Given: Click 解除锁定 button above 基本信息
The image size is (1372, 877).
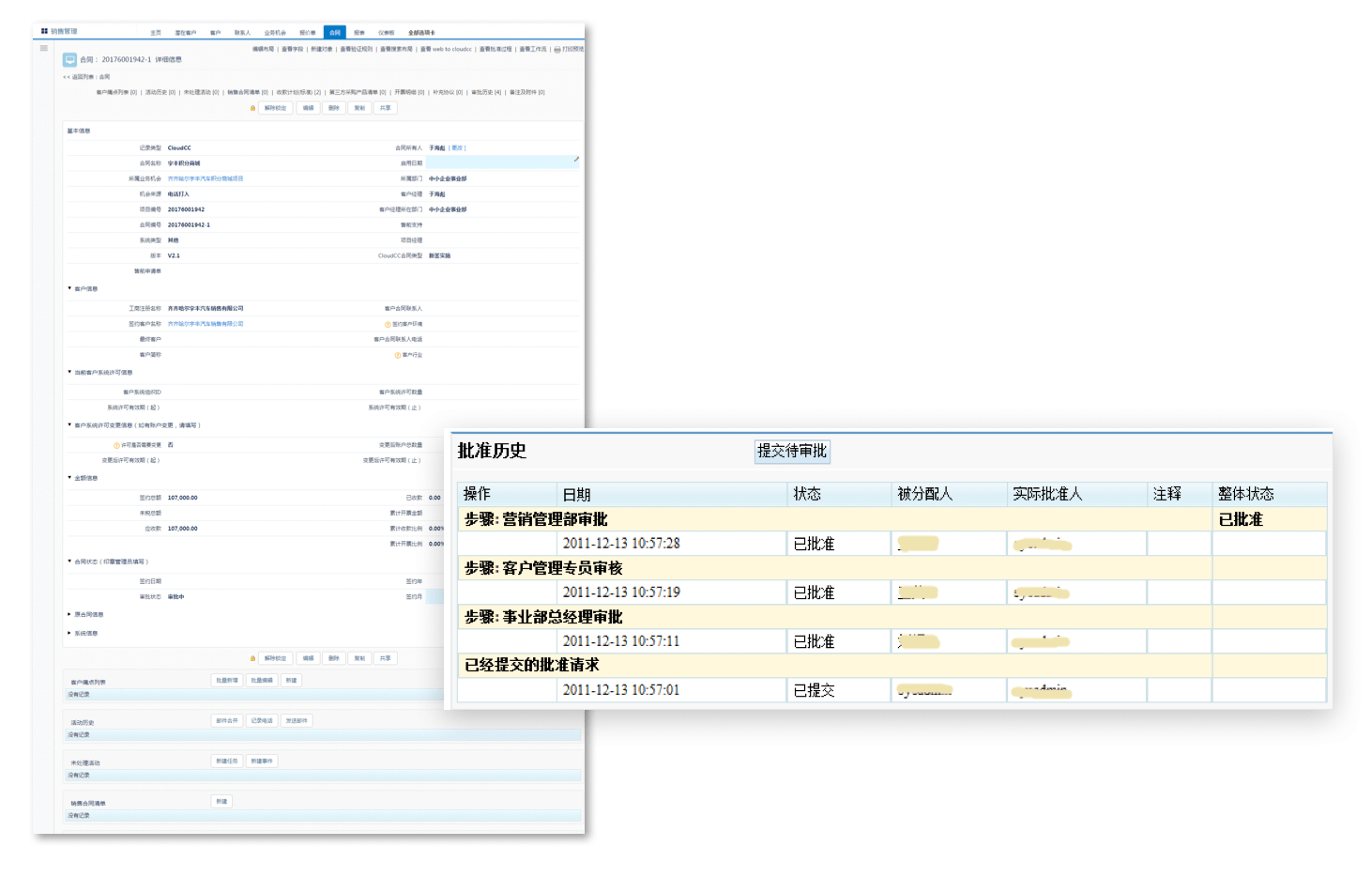Looking at the screenshot, I should tap(275, 108).
